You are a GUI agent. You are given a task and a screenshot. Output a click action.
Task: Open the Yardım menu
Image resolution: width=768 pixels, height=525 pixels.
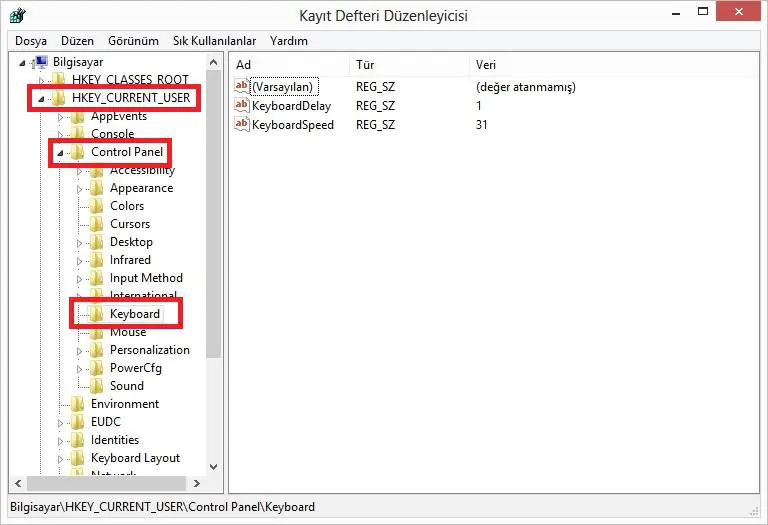288,41
